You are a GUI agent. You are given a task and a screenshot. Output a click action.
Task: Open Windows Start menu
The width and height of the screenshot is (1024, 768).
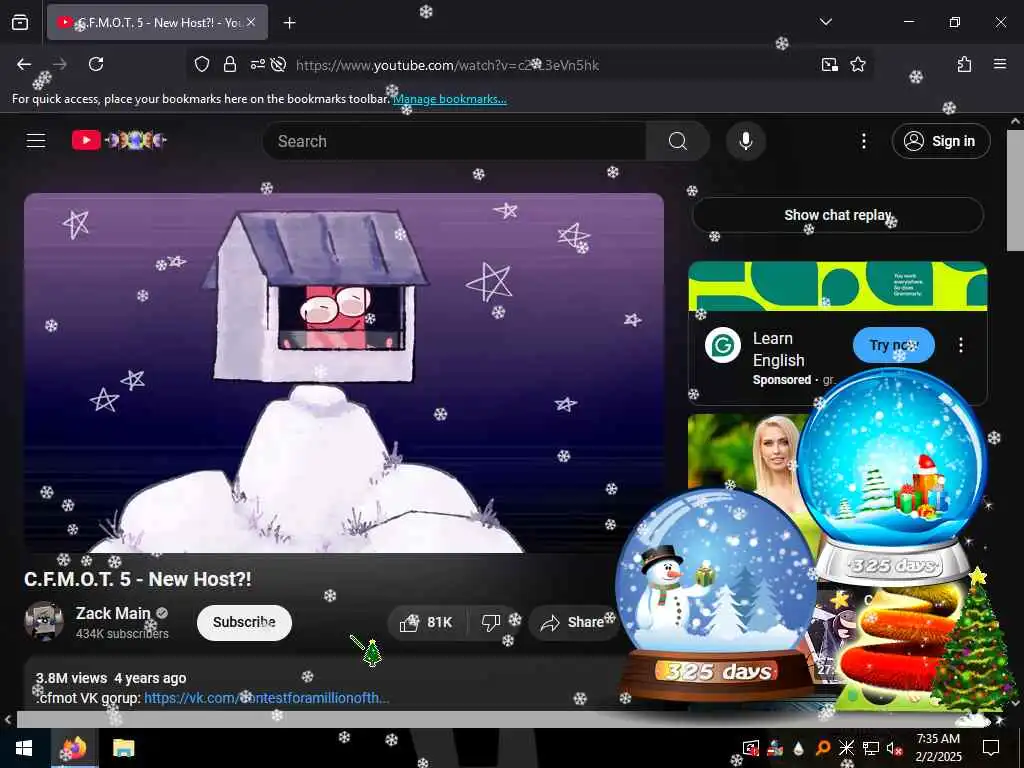[24, 748]
